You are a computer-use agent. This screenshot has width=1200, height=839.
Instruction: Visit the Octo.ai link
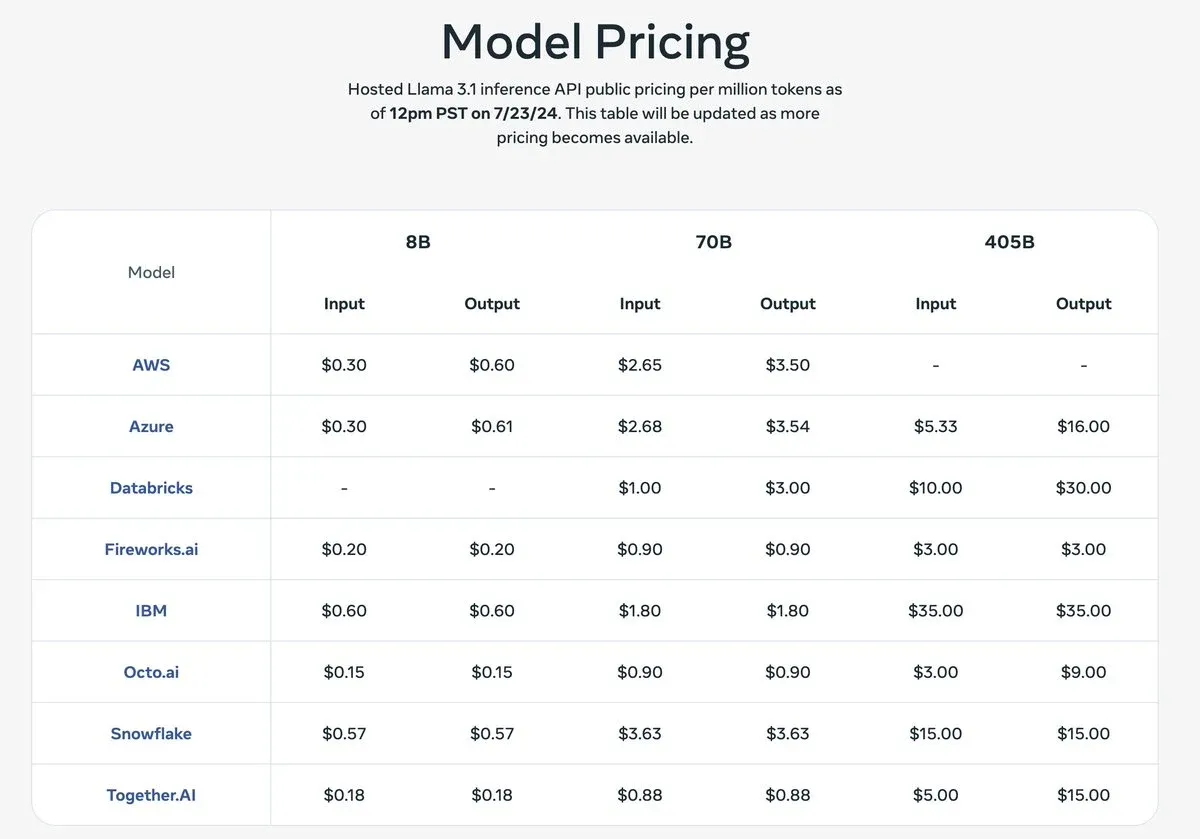tap(151, 672)
